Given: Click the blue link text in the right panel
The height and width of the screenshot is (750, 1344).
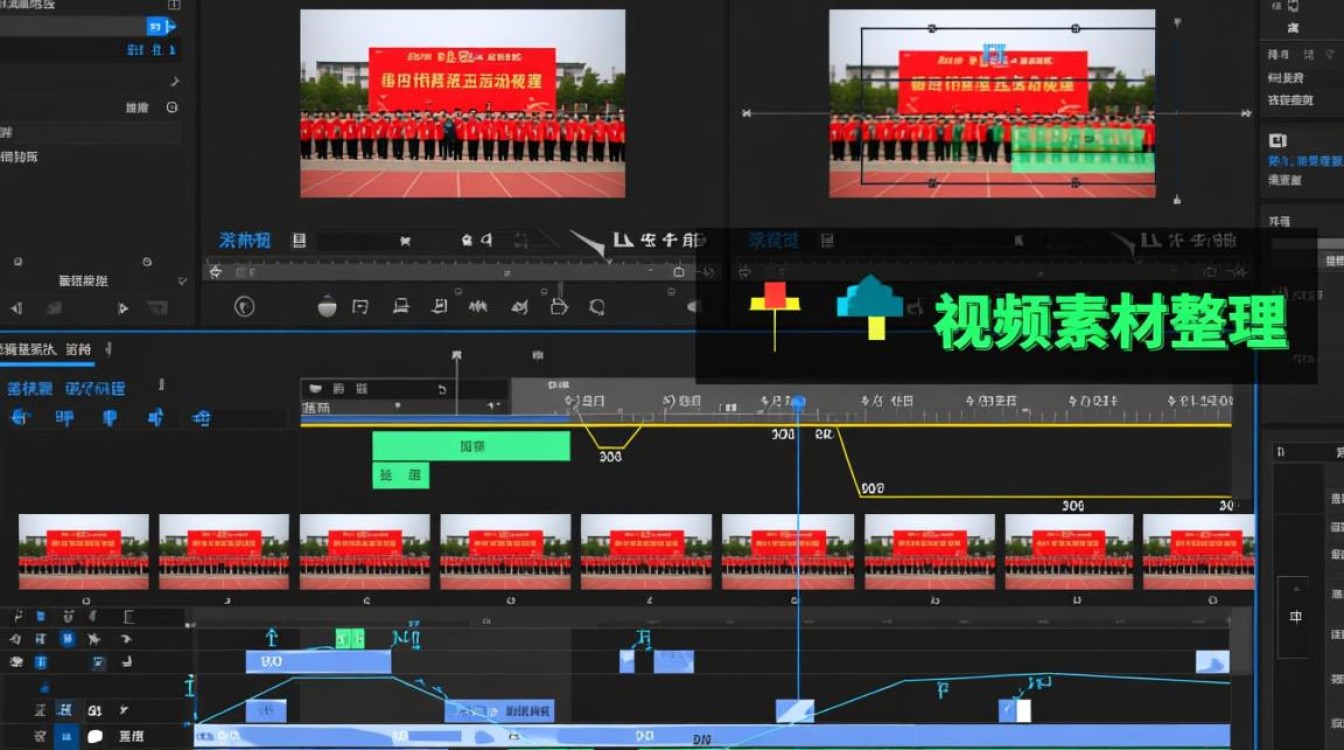Looking at the screenshot, I should pos(1305,160).
